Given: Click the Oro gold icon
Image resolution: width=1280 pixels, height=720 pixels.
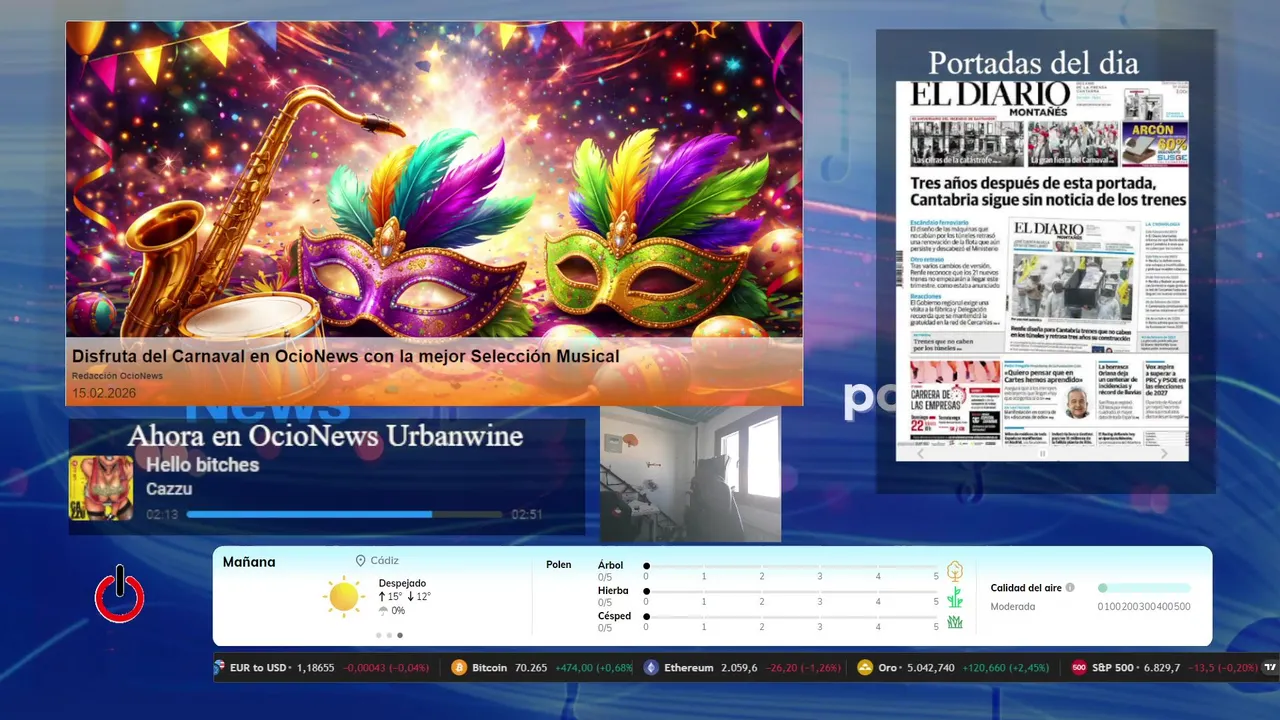Looking at the screenshot, I should [x=865, y=667].
